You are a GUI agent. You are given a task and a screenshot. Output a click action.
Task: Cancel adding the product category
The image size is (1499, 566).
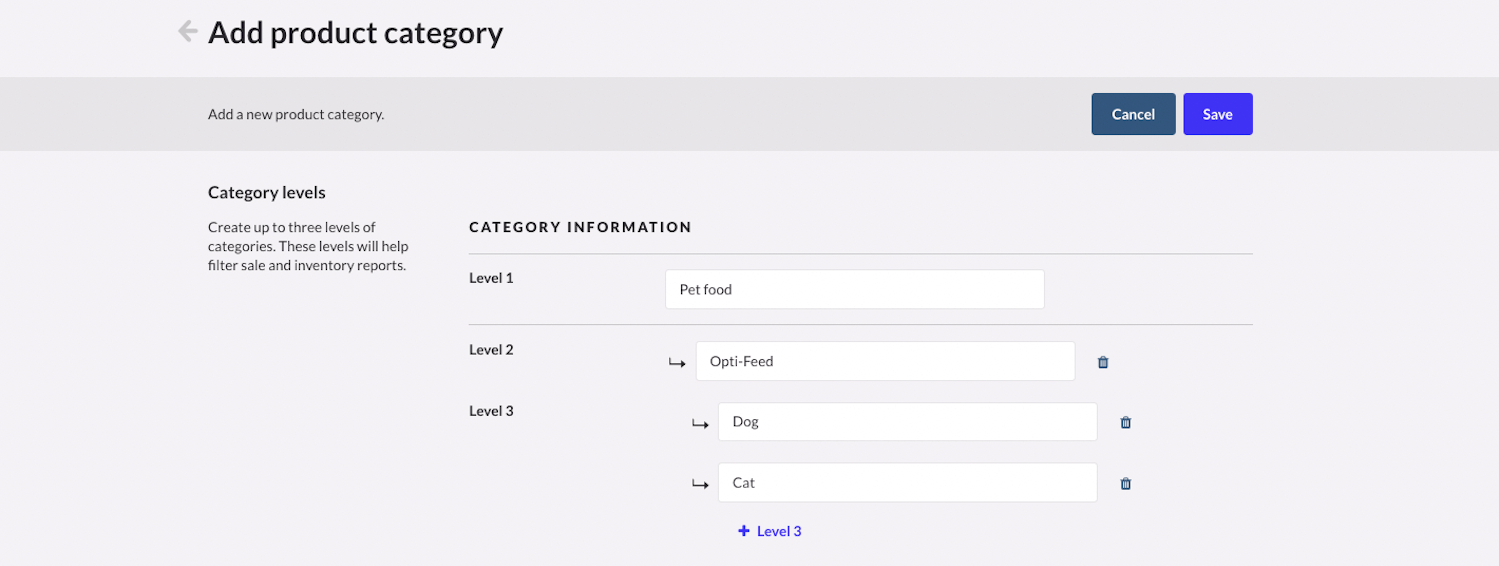pyautogui.click(x=1133, y=114)
